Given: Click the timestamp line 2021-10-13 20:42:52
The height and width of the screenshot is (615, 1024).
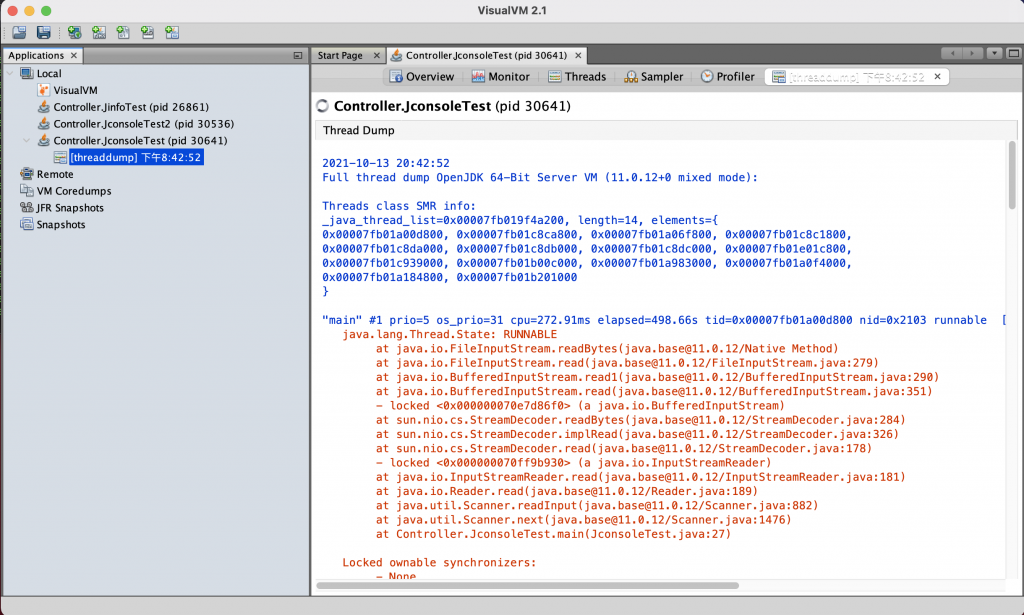Looking at the screenshot, I should [386, 163].
